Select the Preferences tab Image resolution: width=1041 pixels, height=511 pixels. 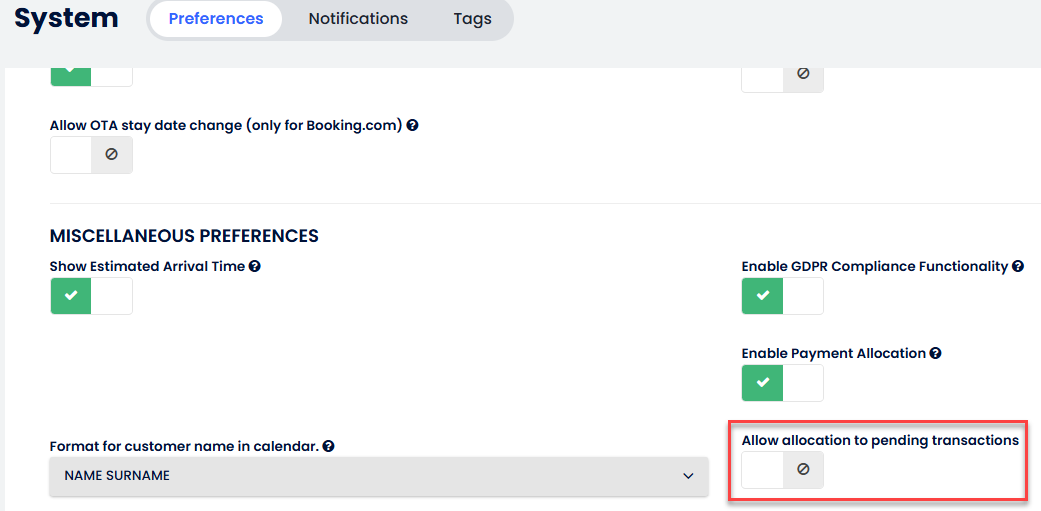click(216, 19)
